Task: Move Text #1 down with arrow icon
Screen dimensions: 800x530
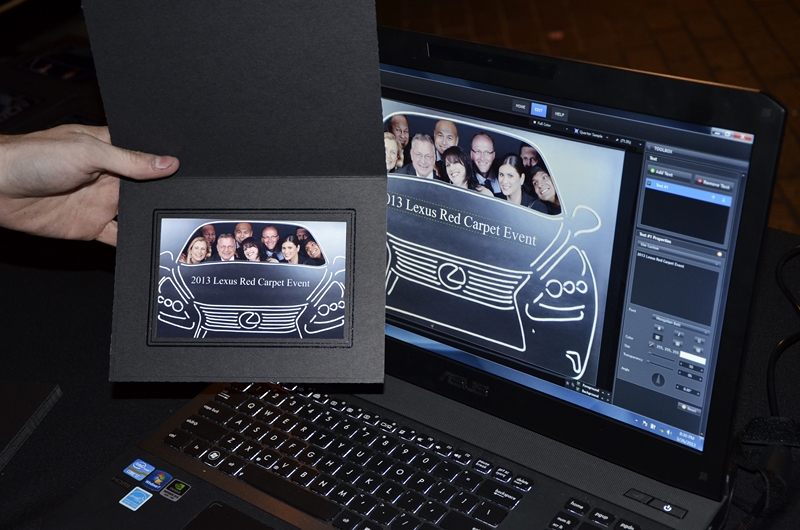Action: 723,200
